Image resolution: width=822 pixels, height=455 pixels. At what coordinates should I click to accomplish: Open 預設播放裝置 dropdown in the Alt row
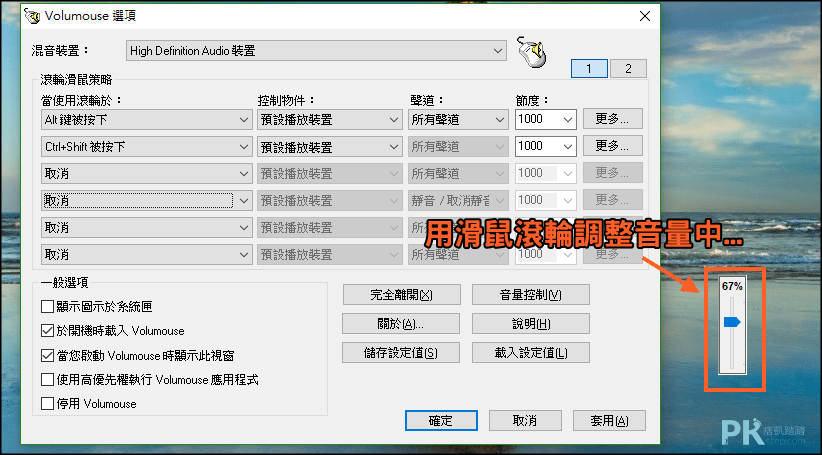click(330, 120)
